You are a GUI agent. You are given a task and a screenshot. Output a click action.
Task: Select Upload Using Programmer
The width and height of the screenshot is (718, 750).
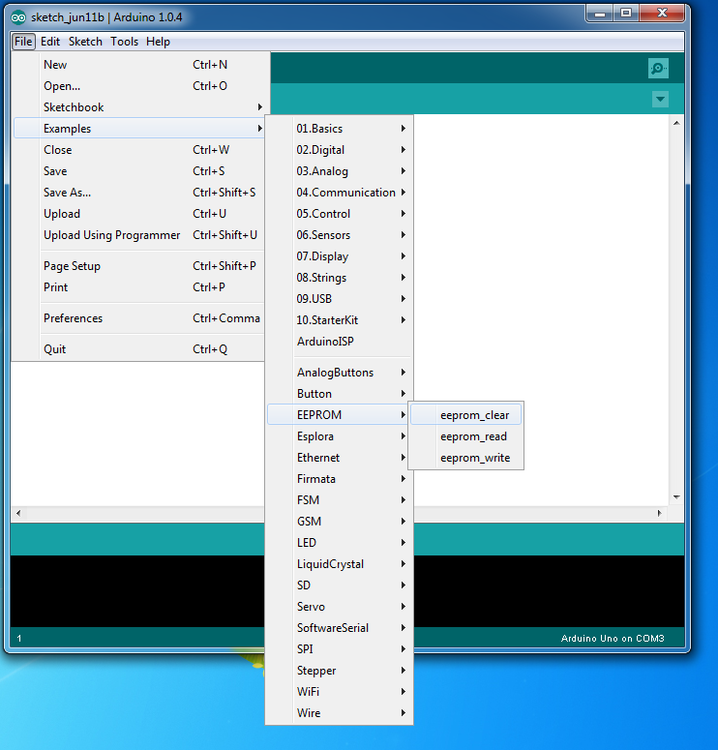139,235
